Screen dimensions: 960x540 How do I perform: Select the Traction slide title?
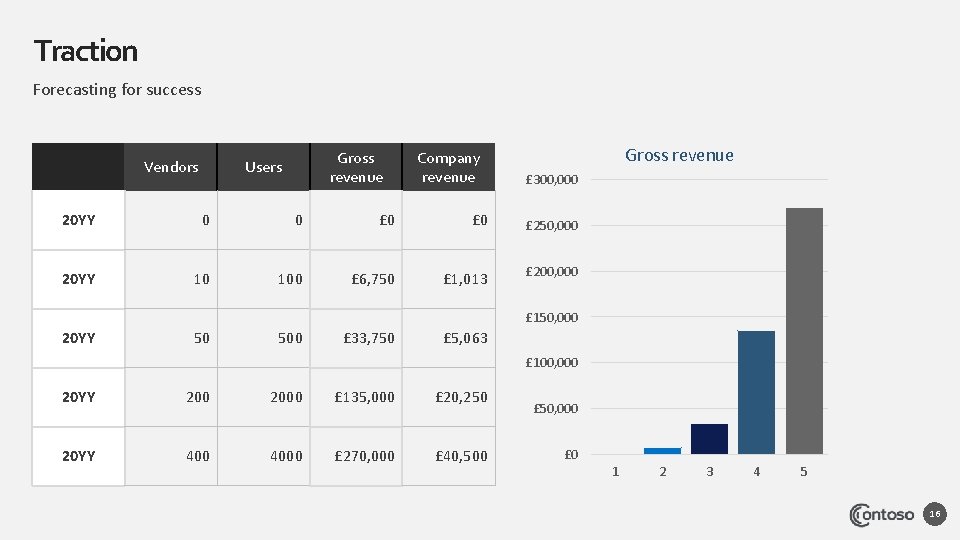pyautogui.click(x=86, y=50)
